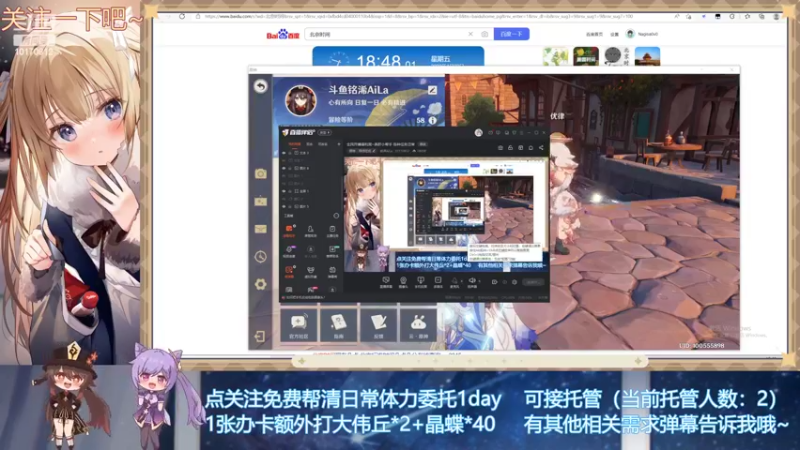Click the browser favorites star icon
The image size is (800, 450).
tap(747, 16)
